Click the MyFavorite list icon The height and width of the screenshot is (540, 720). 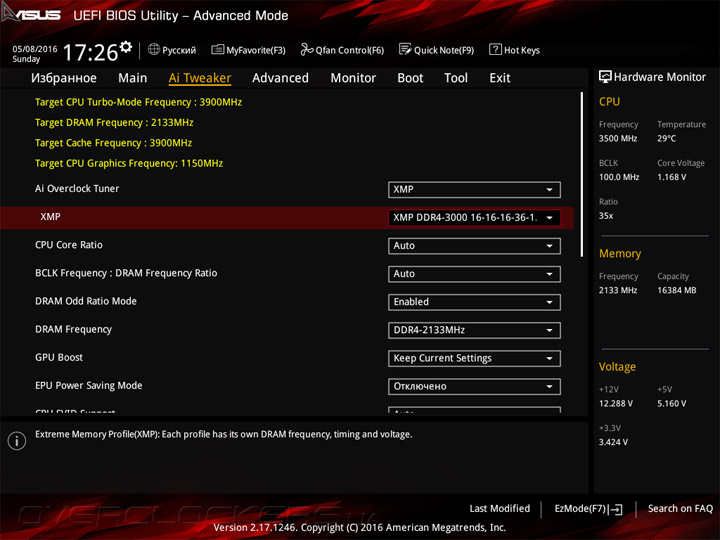tap(218, 49)
